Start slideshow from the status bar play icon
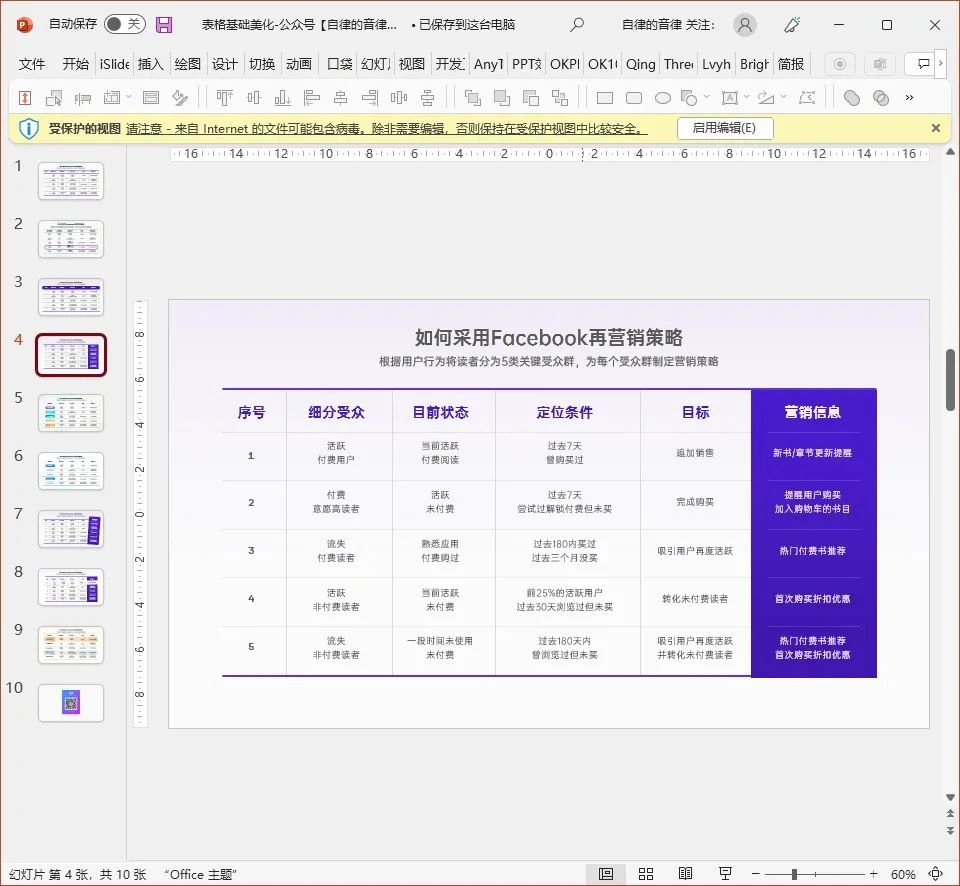960x886 pixels. 724,873
